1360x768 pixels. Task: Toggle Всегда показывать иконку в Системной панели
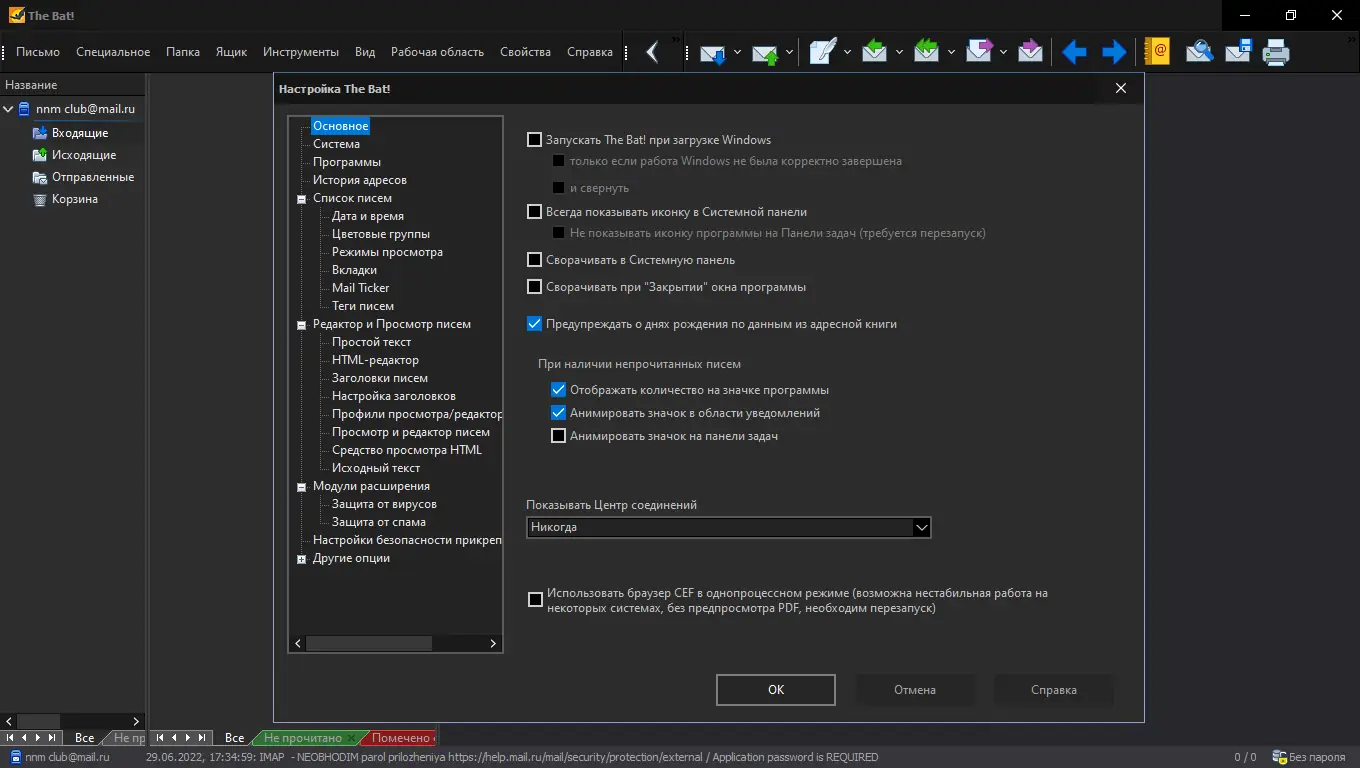point(535,212)
